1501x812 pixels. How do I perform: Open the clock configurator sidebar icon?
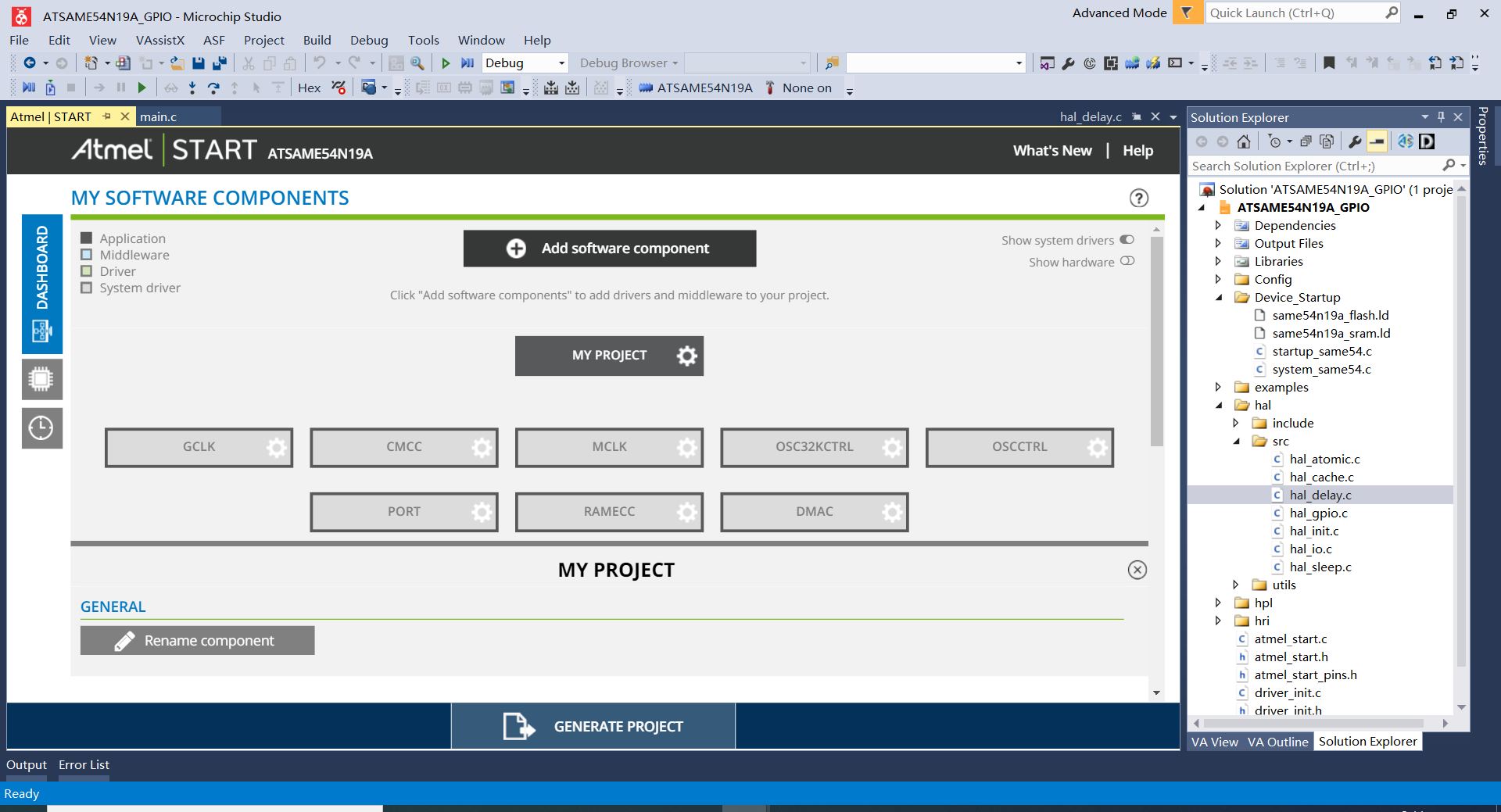41,427
